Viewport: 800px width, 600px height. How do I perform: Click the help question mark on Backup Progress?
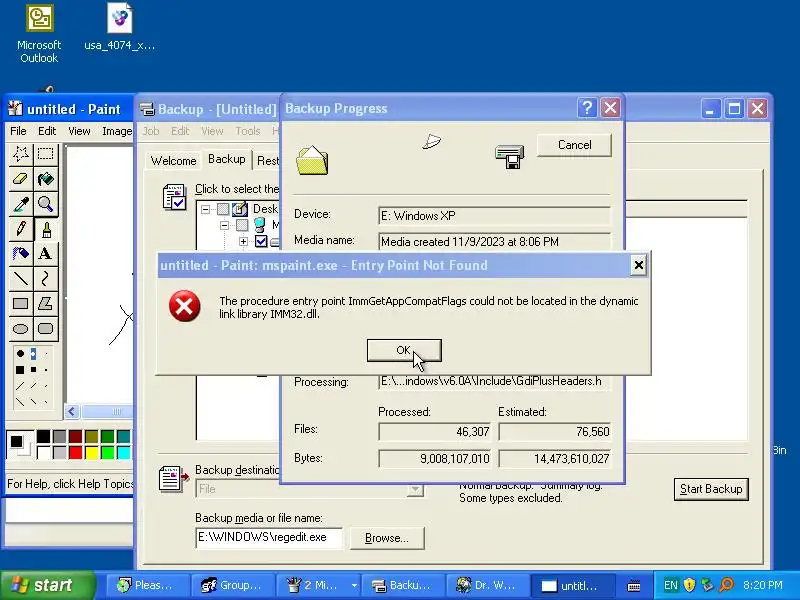click(587, 108)
